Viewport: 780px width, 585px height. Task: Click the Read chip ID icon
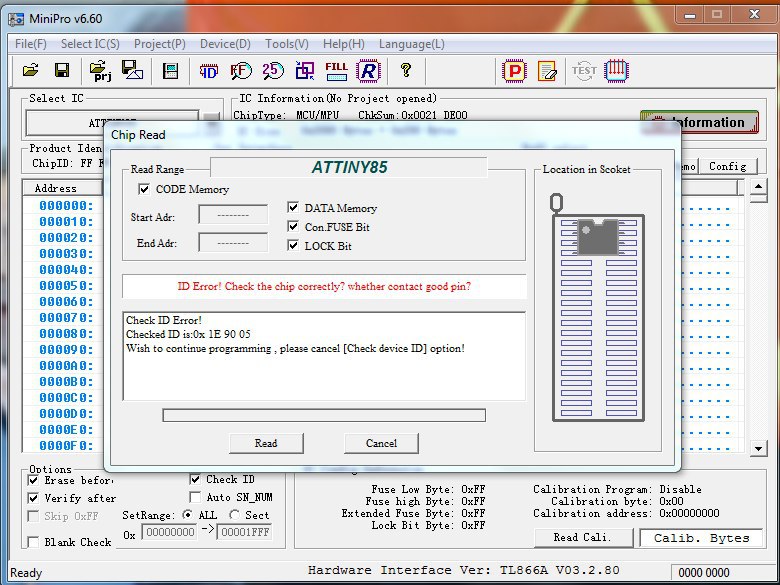tap(208, 71)
